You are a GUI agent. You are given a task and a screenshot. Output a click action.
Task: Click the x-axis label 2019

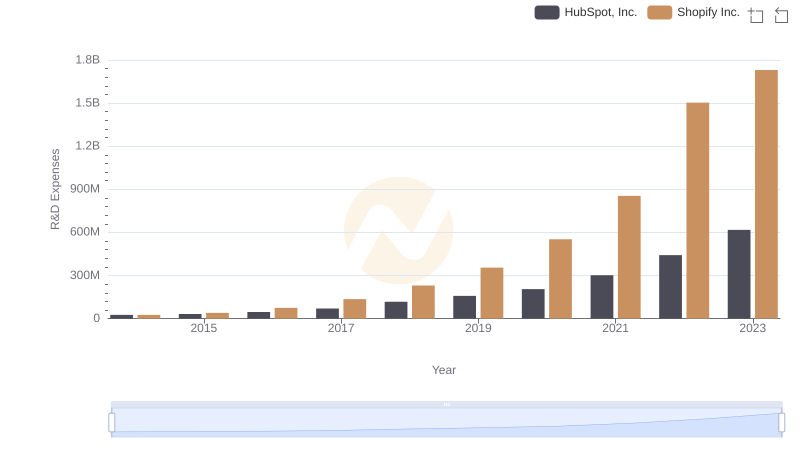(478, 328)
